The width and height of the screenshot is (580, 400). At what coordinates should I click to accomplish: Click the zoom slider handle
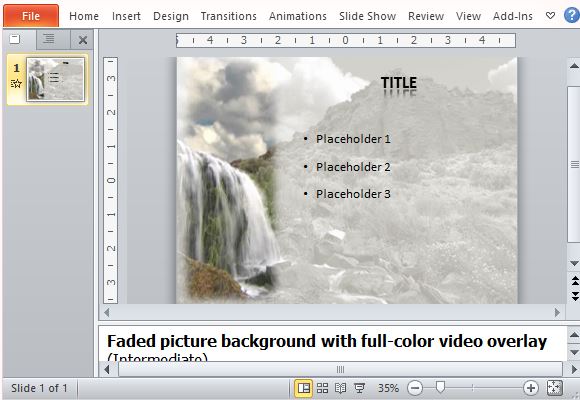(x=440, y=387)
